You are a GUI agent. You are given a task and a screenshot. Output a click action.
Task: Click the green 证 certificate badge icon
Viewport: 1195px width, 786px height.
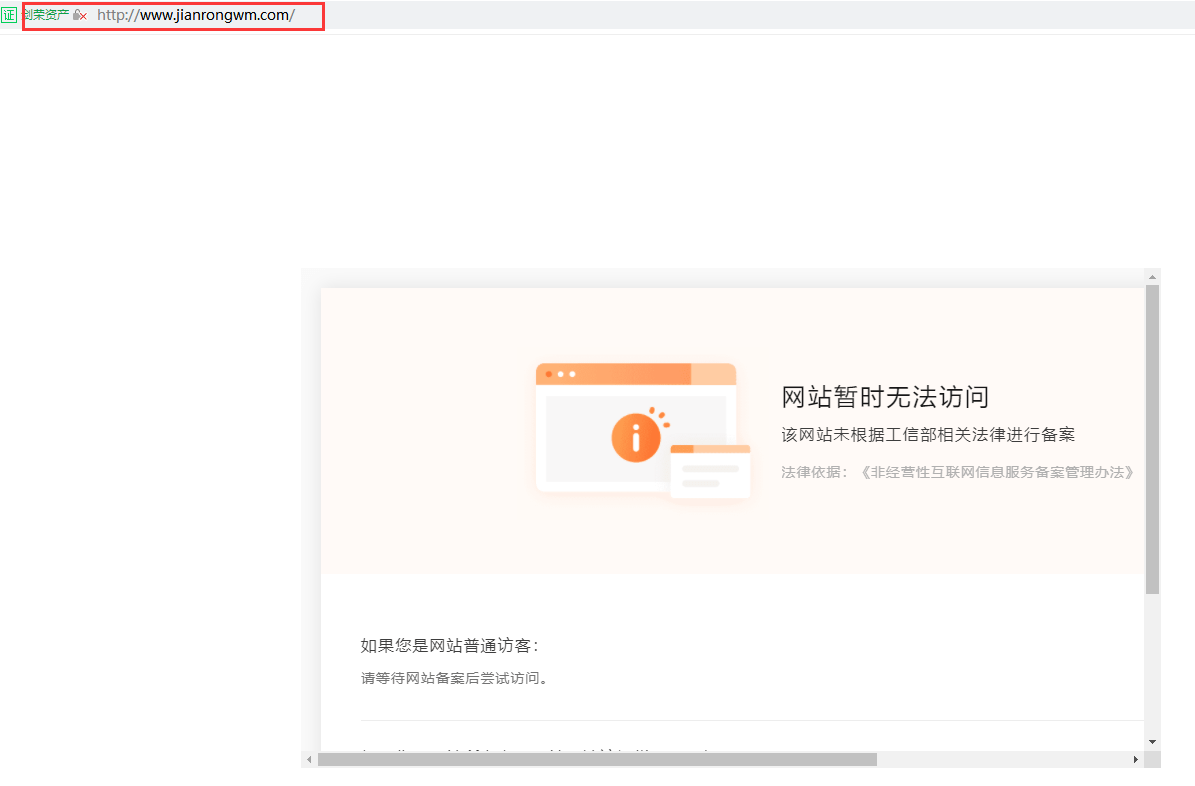(x=10, y=15)
